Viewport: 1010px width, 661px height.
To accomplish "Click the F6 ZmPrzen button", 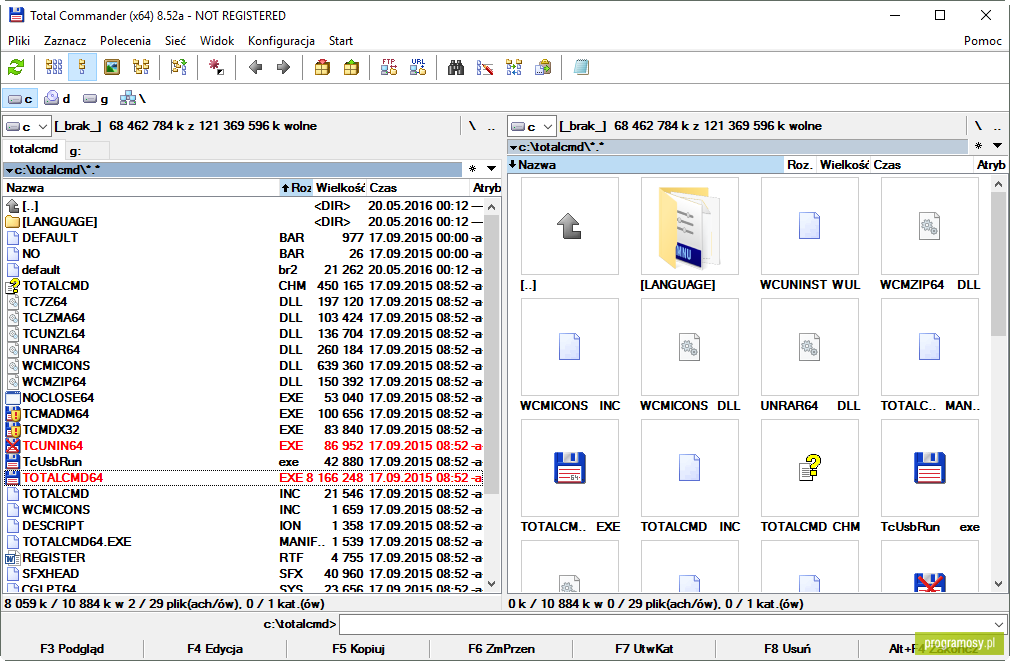I will [501, 649].
